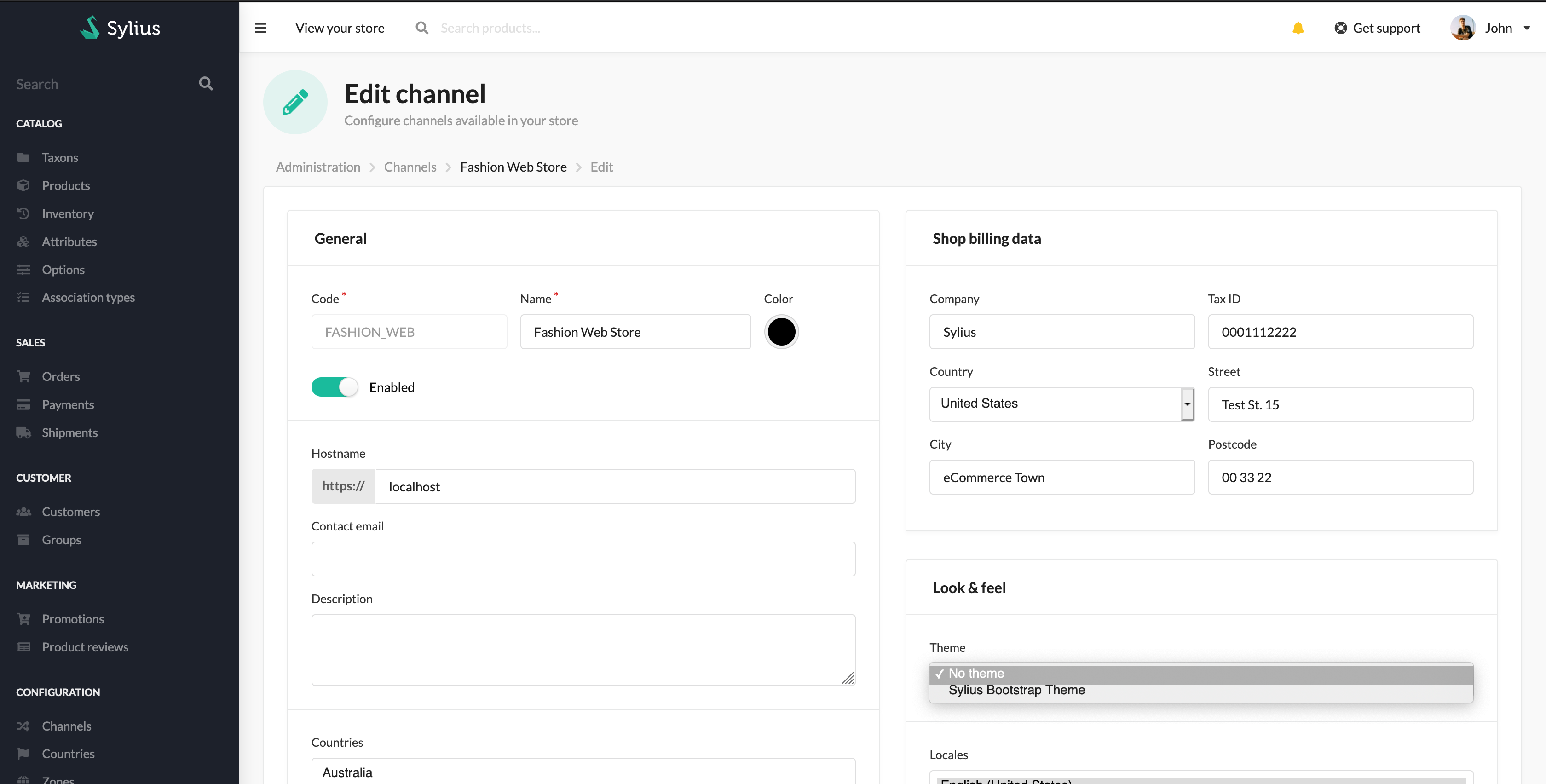Click the Association types list icon
The width and height of the screenshot is (1546, 784).
[23, 297]
